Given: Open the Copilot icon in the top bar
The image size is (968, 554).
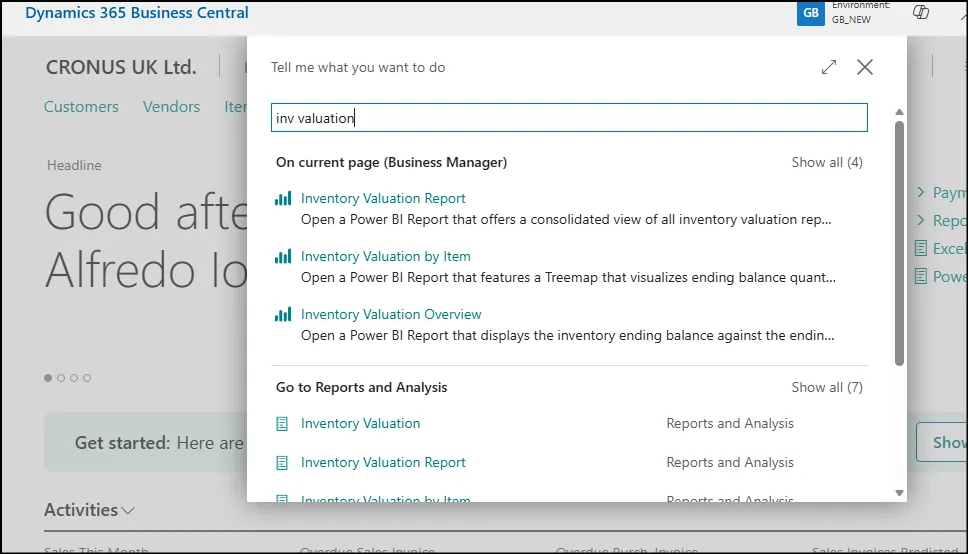Looking at the screenshot, I should point(921,12).
